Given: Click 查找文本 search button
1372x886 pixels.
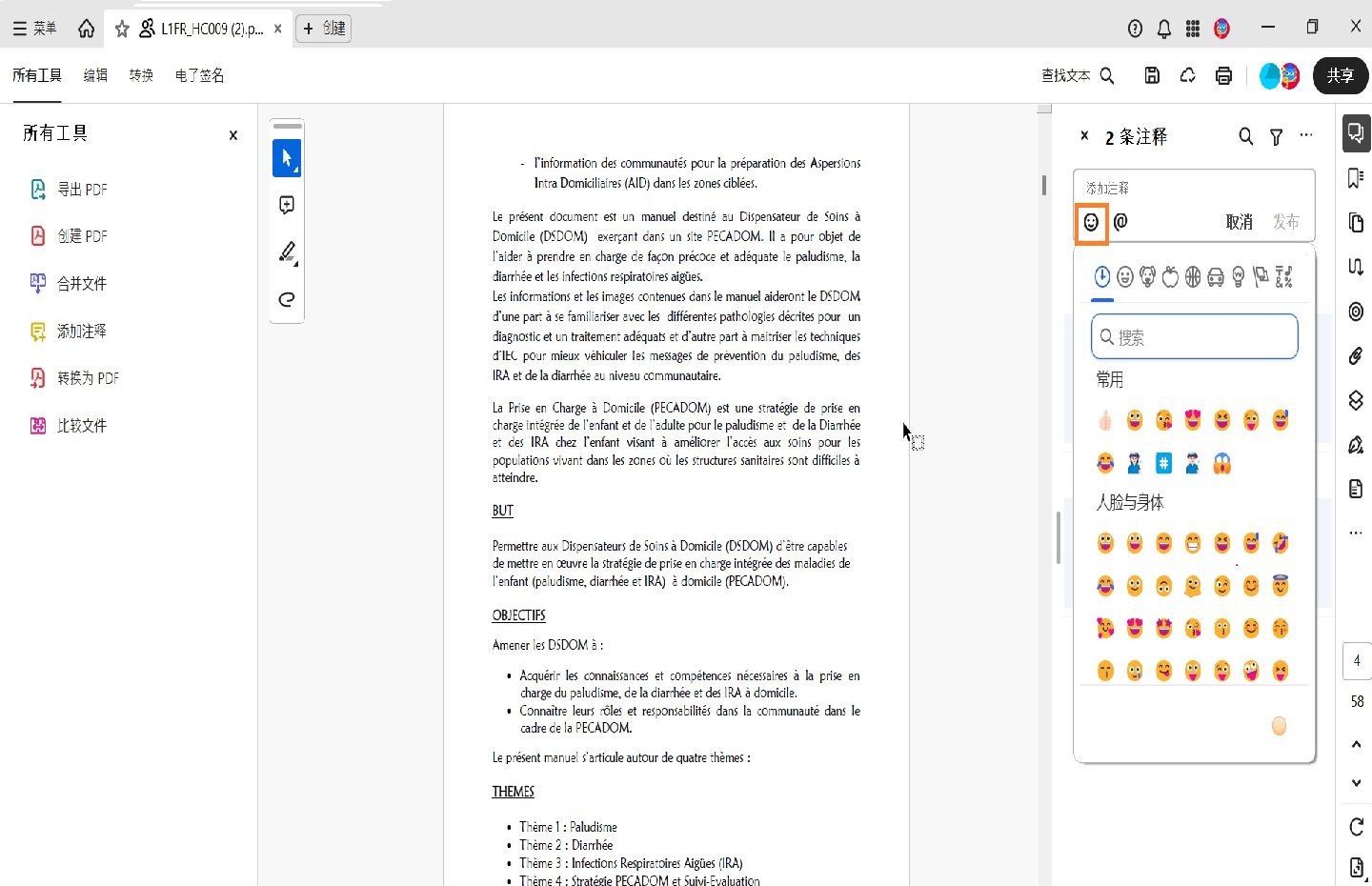Looking at the screenshot, I should [x=1078, y=75].
